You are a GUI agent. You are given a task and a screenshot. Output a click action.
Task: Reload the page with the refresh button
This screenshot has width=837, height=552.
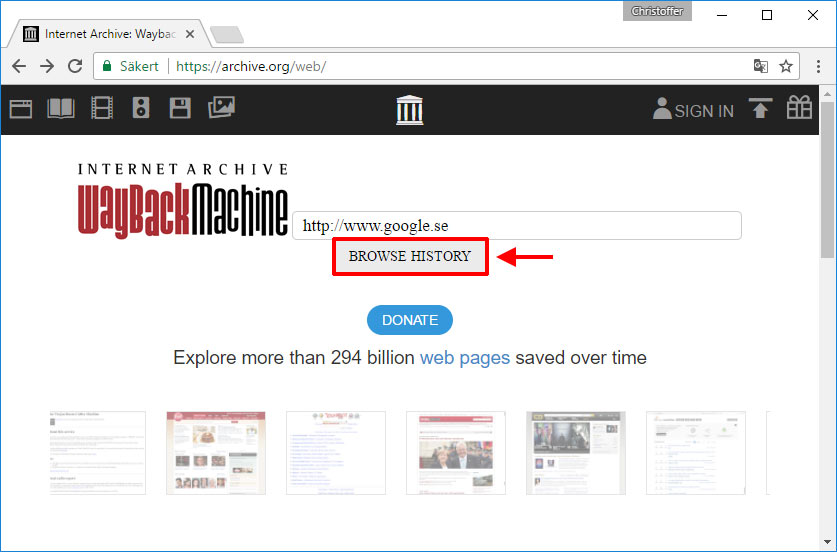point(75,66)
